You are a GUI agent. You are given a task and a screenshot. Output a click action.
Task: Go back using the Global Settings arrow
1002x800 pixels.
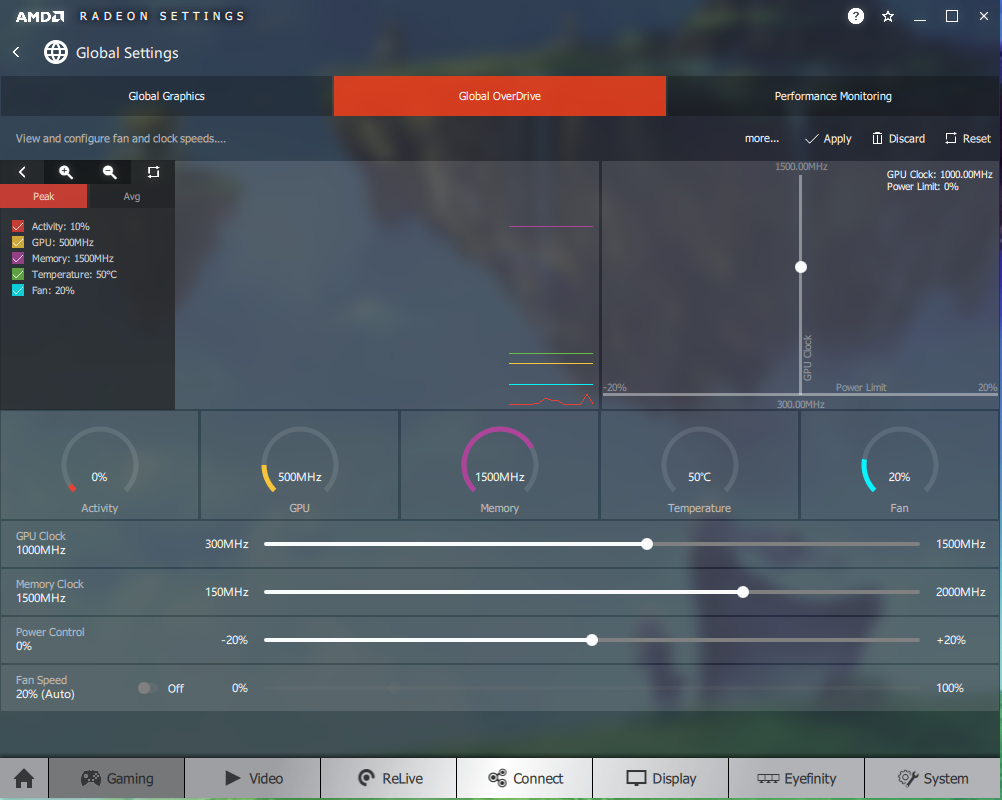coord(17,52)
